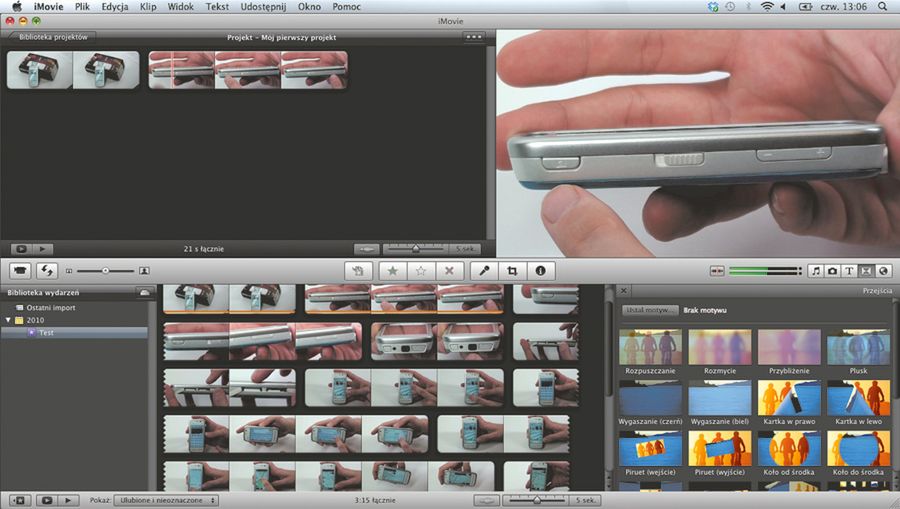
Task: Play the project from beginning
Action: [x=42, y=249]
